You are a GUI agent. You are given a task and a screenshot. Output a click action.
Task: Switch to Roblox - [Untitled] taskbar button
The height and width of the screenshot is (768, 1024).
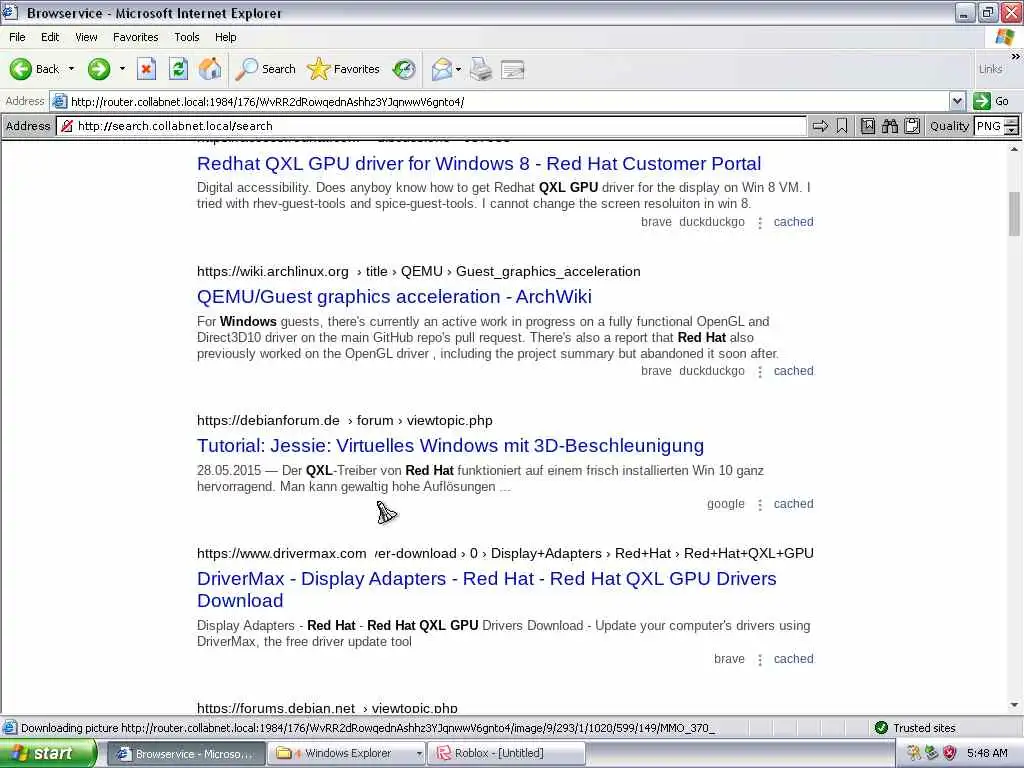coord(506,754)
